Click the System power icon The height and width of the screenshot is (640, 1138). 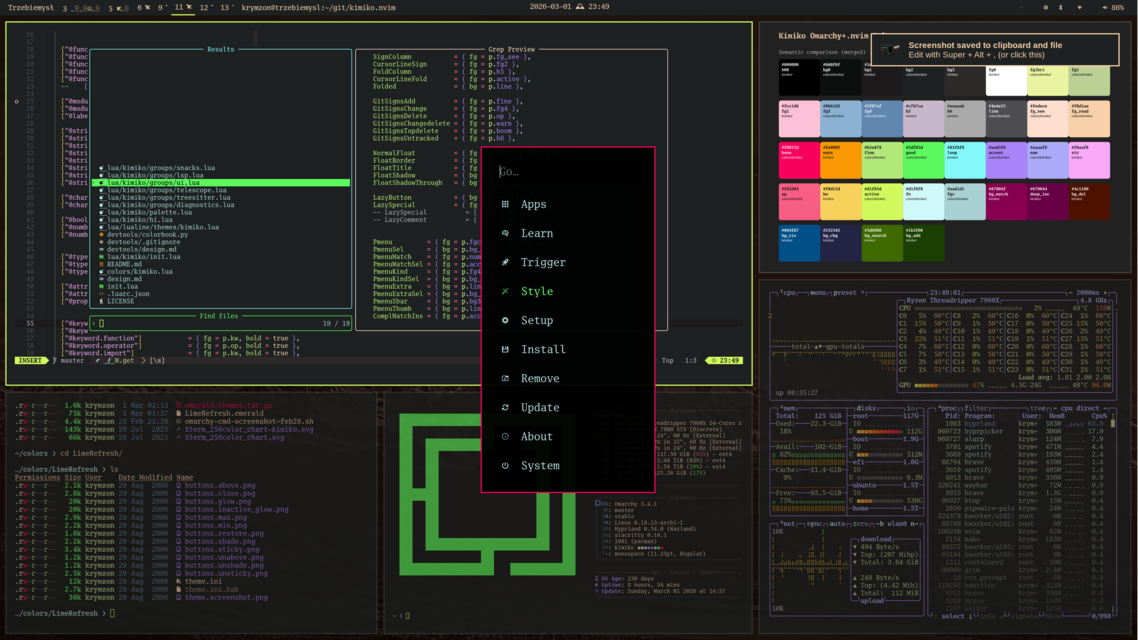tap(505, 465)
